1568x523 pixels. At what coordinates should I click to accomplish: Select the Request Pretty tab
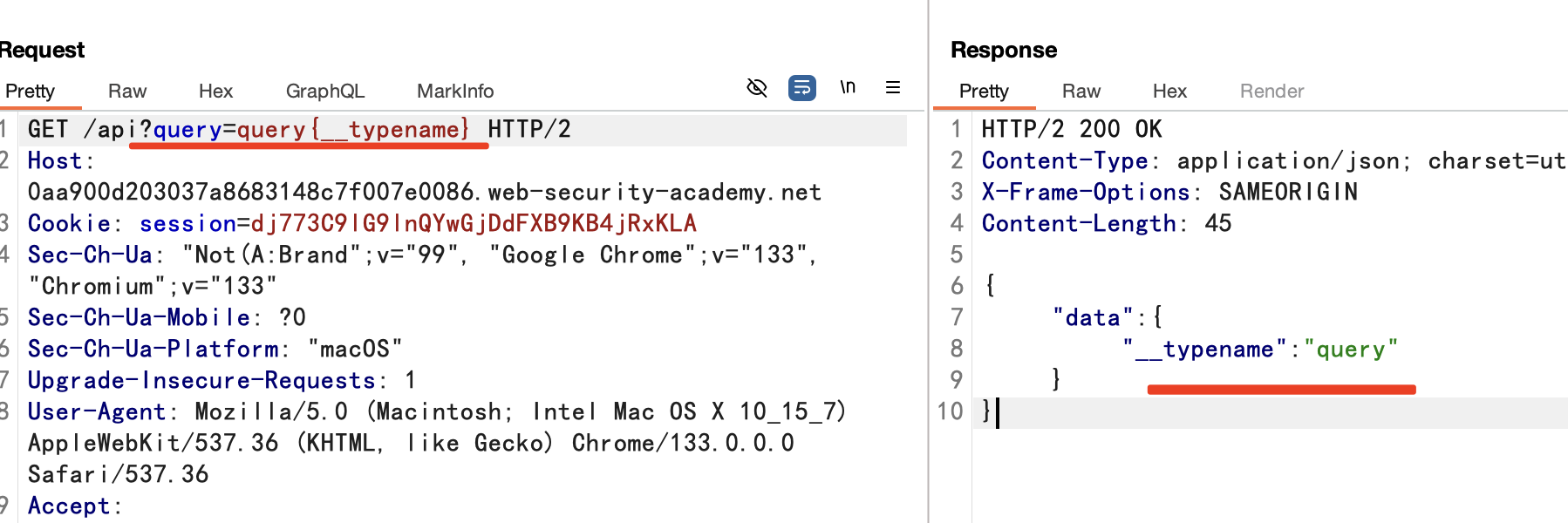31,91
